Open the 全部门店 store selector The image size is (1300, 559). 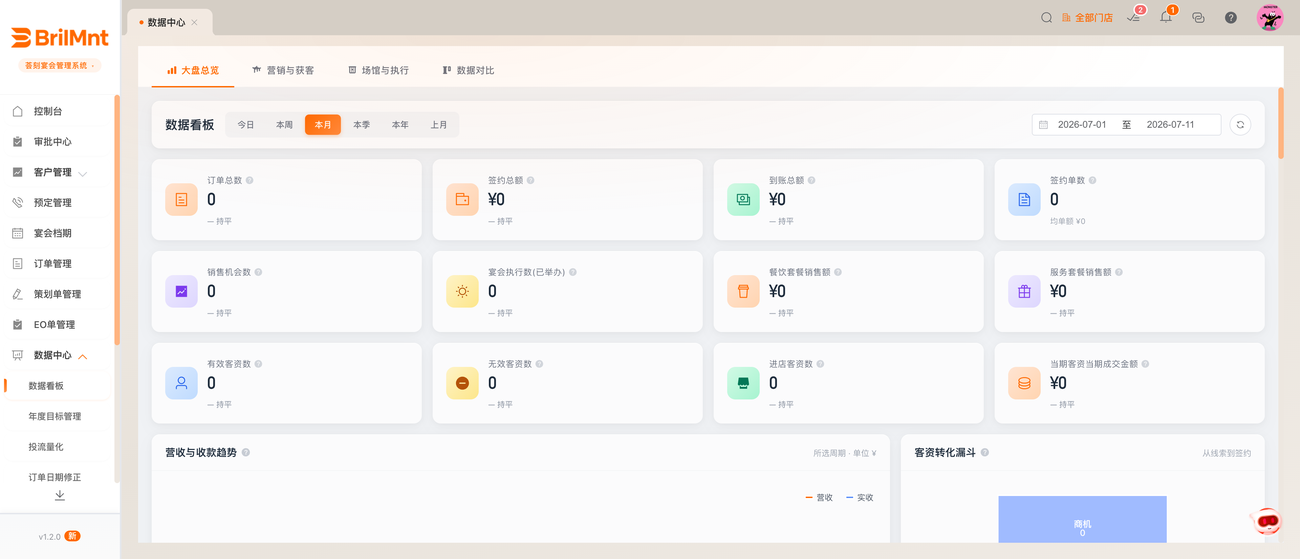[x=1087, y=18]
